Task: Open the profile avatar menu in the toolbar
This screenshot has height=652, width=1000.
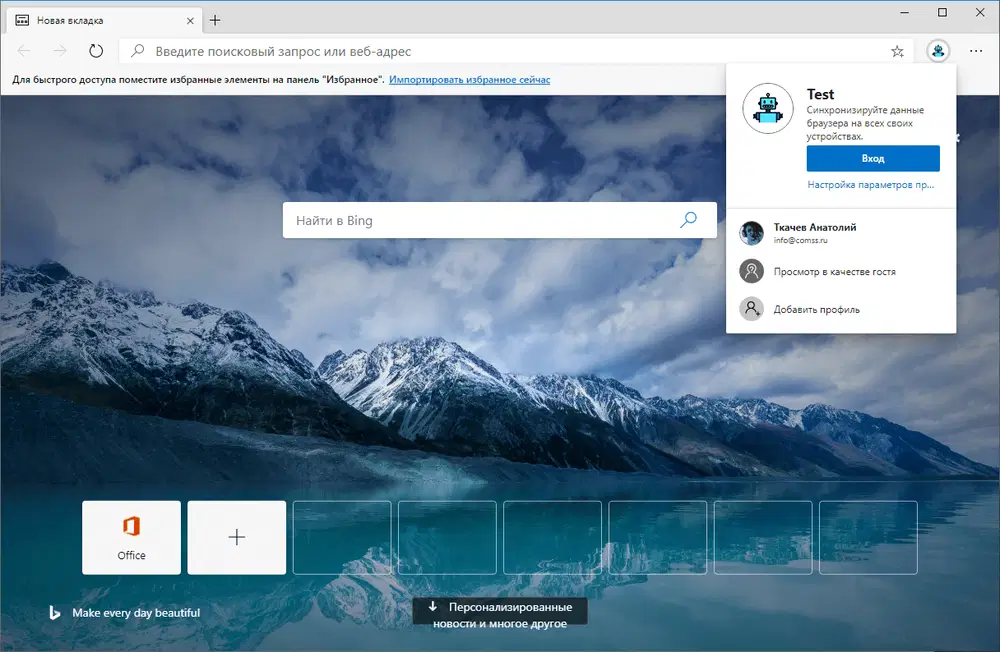Action: click(x=936, y=50)
